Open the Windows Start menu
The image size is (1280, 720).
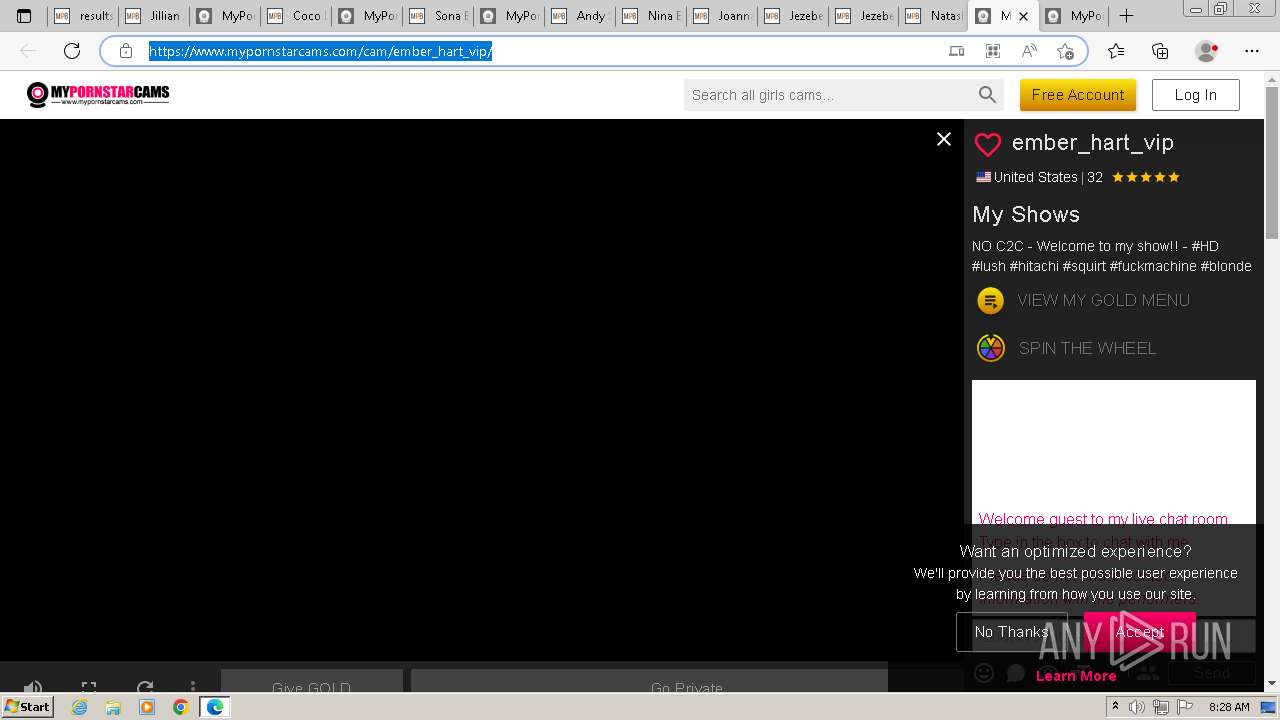27,706
